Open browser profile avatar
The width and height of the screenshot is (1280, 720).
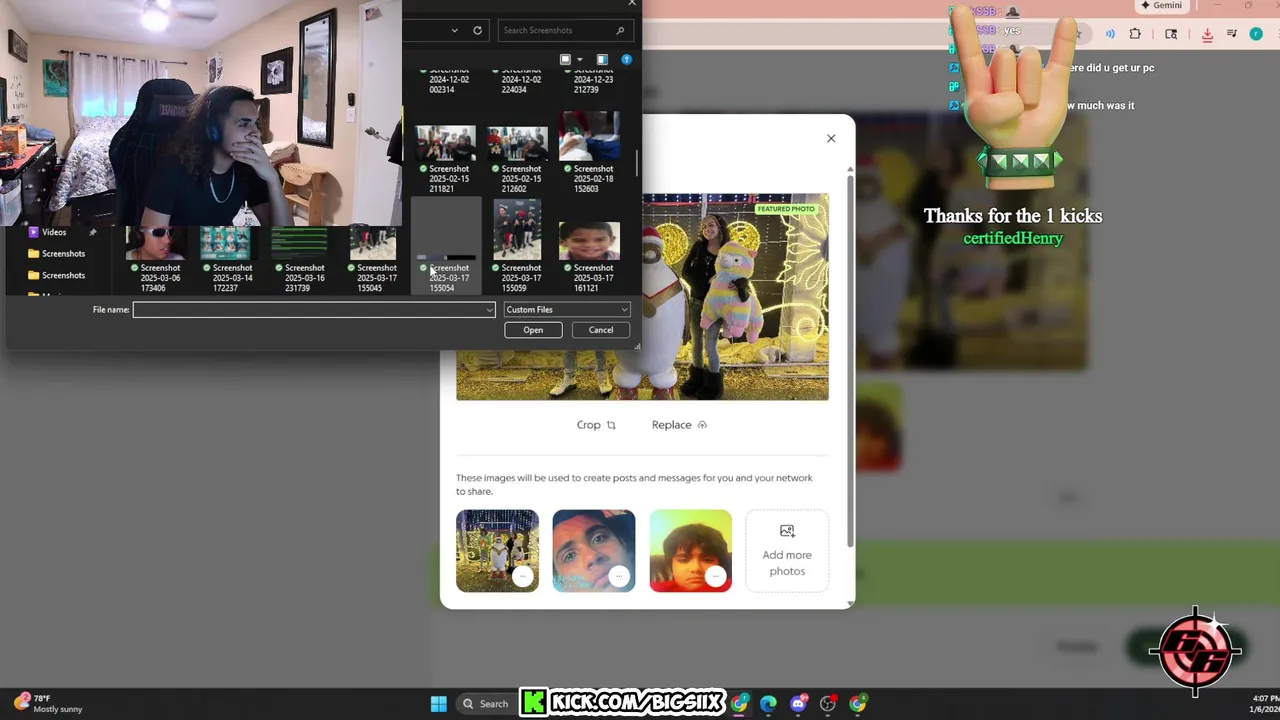tap(1256, 34)
